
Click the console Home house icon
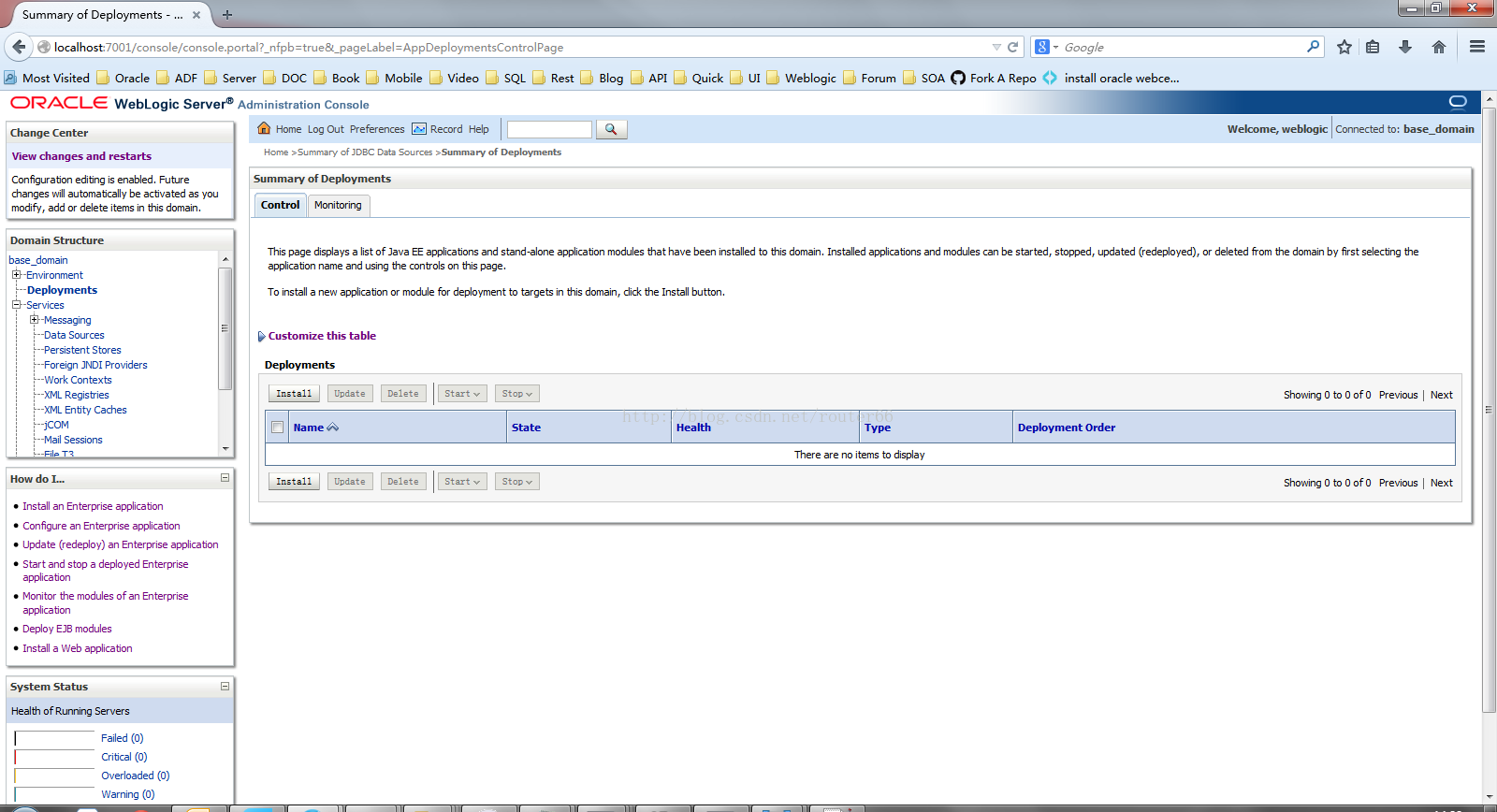tap(264, 128)
